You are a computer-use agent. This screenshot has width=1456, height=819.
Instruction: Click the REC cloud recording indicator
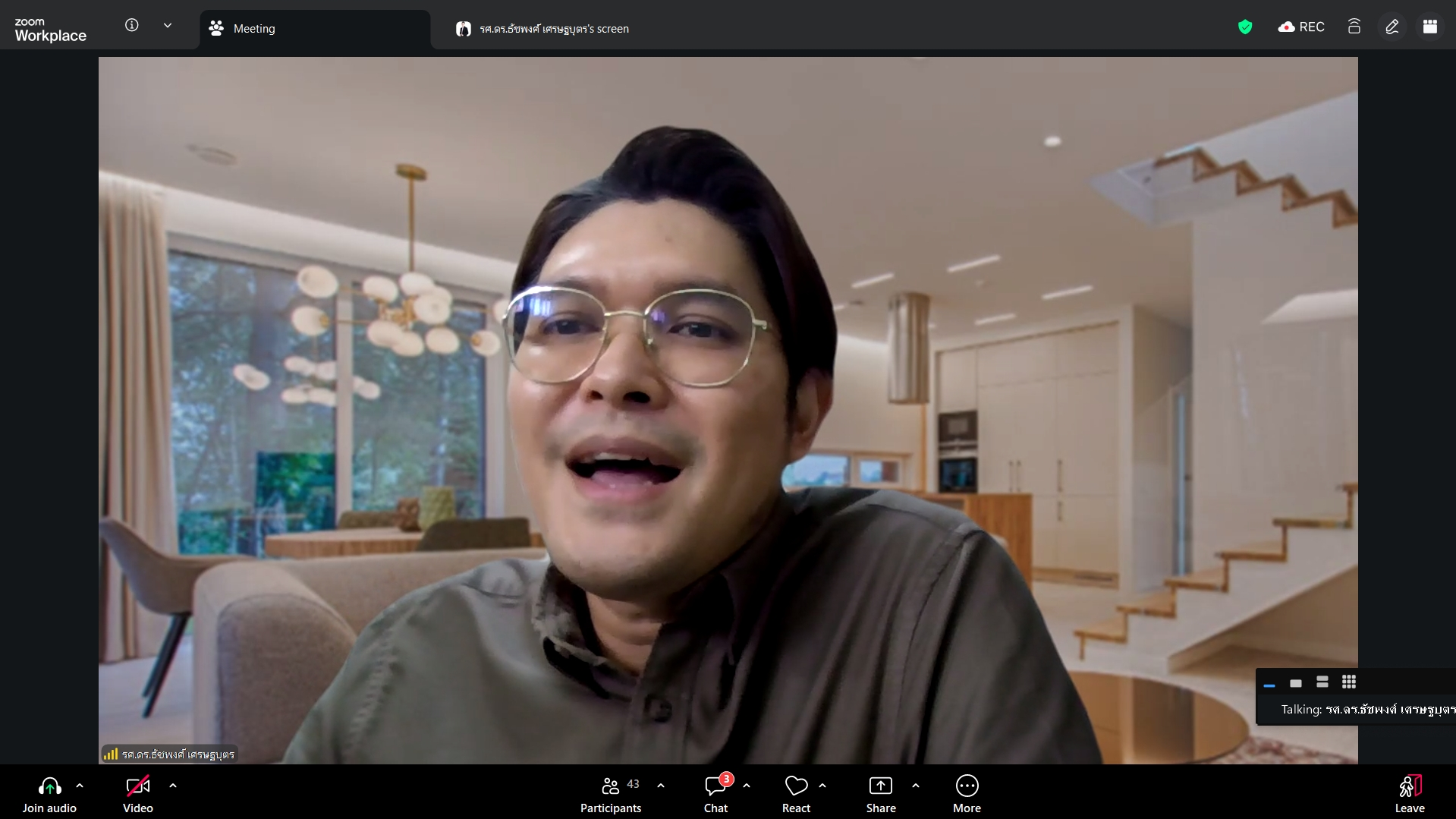[1301, 27]
